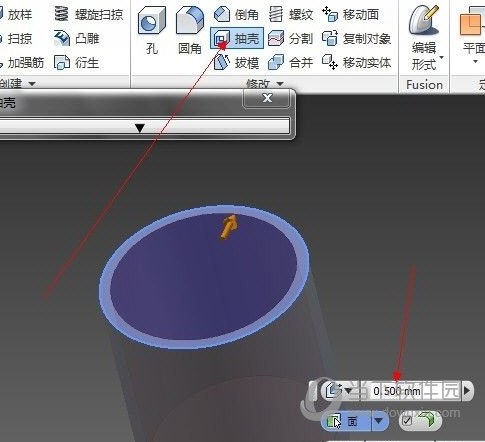This screenshot has height=442, width=485.
Task: Choose the 放样 (Loft) tool
Action: tap(15, 14)
